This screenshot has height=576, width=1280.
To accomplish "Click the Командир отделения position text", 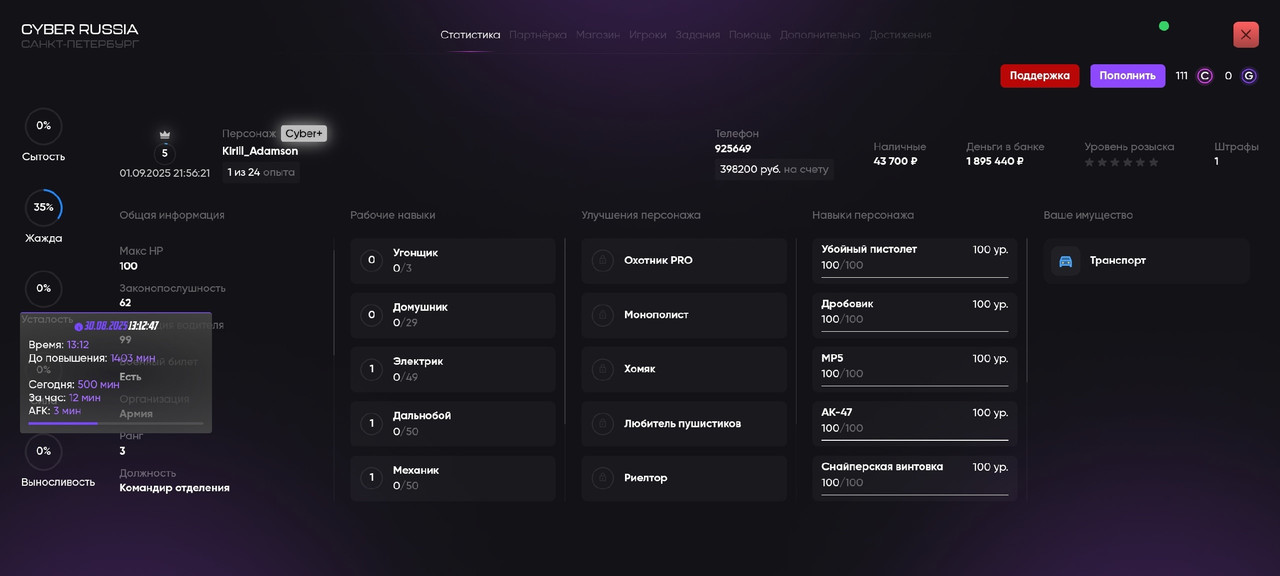I will point(175,488).
